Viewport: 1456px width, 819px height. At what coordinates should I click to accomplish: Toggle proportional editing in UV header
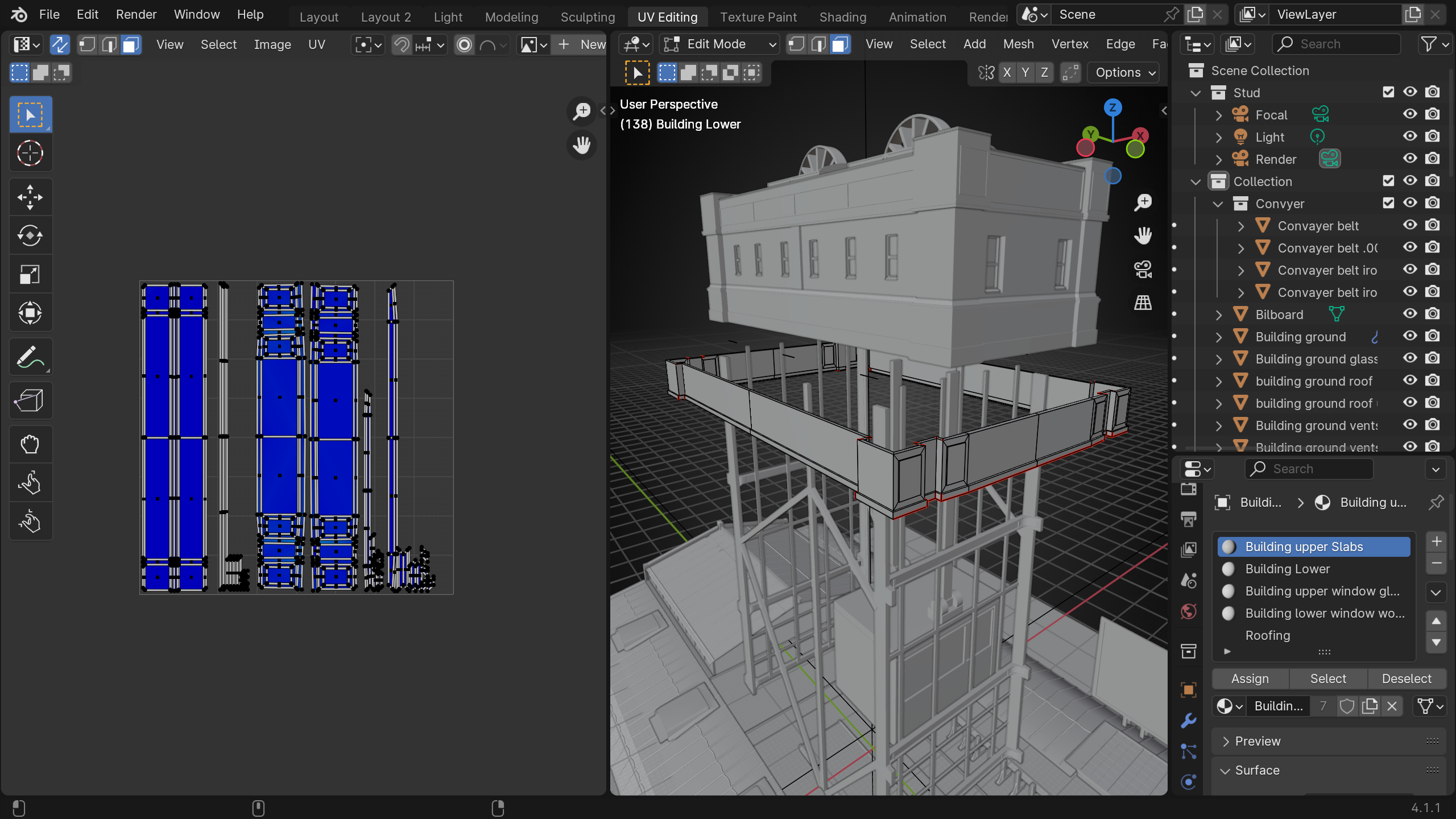pyautogui.click(x=465, y=44)
